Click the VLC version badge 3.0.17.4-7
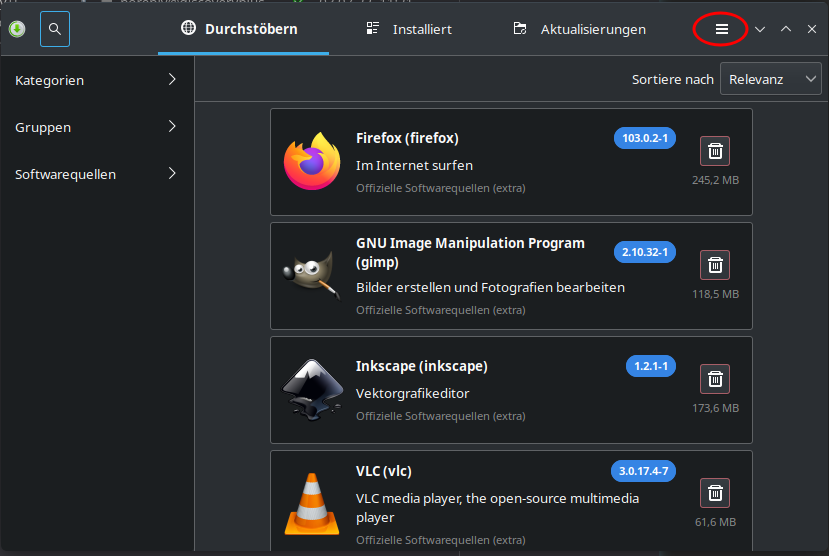The image size is (829, 556). (x=643, y=471)
